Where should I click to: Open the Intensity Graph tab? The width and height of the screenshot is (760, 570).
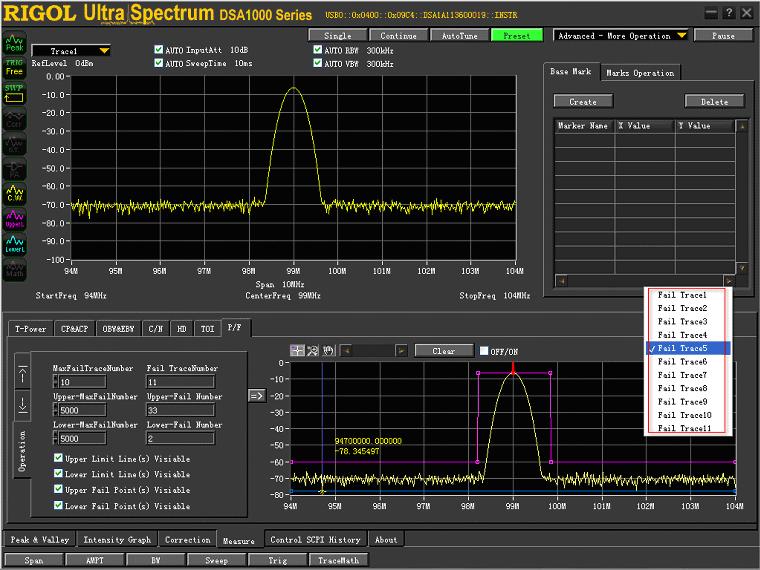click(x=117, y=540)
